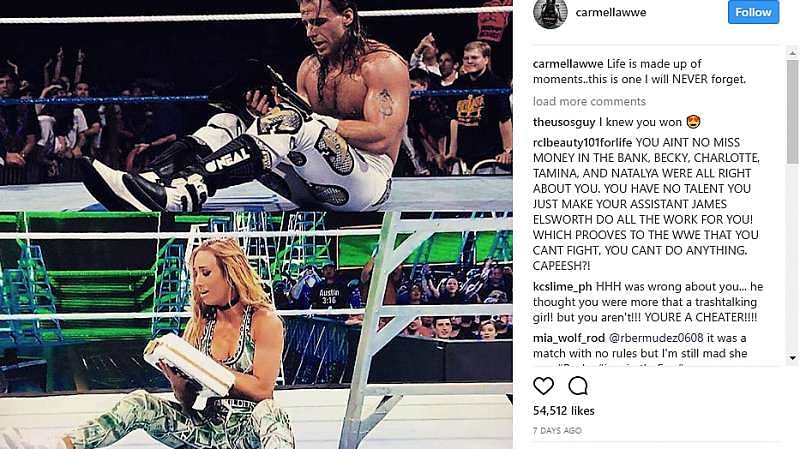Click the @rbermudez0608 mention
The image size is (800, 449).
coord(656,338)
